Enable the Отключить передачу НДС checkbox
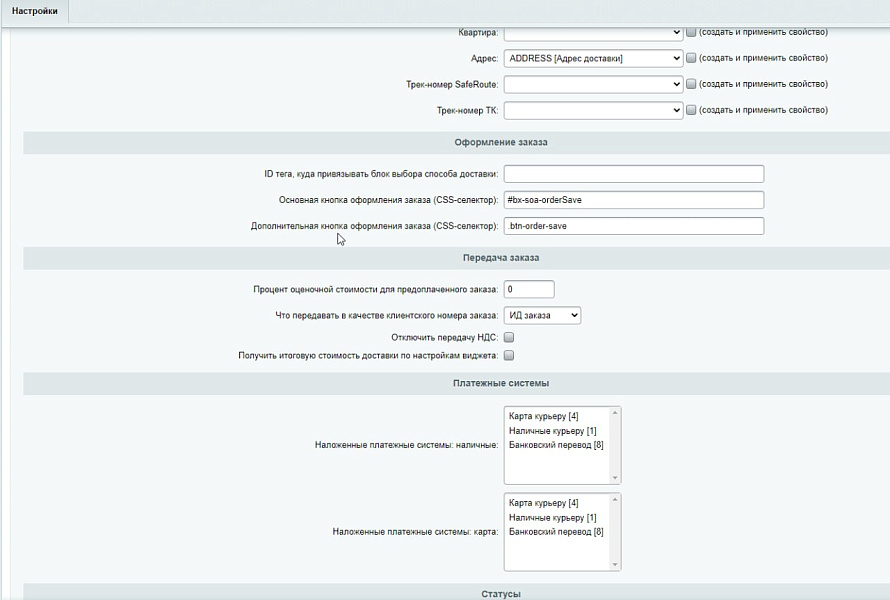Image resolution: width=890 pixels, height=600 pixels. (x=509, y=338)
